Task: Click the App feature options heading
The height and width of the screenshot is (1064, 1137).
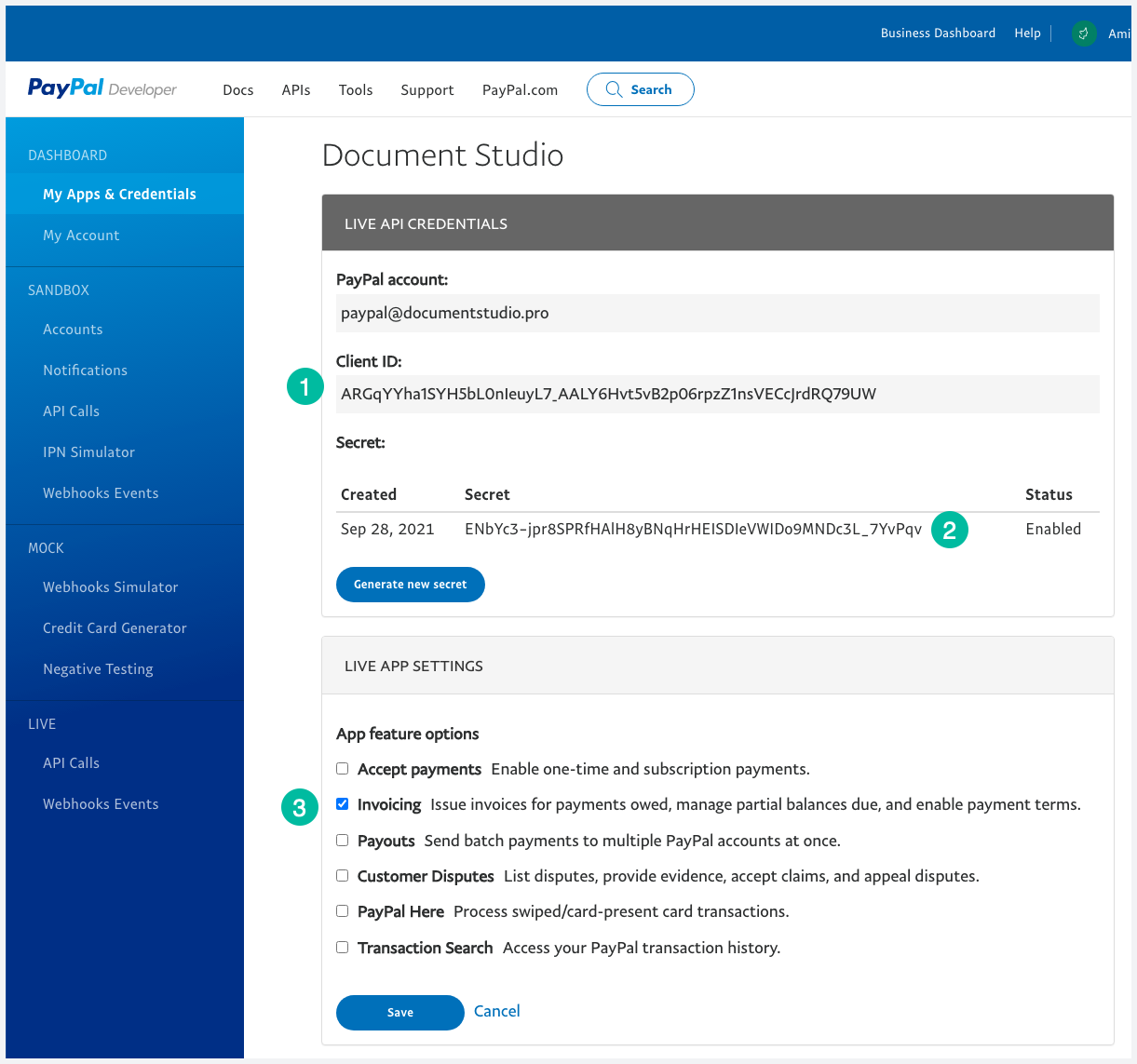Action: click(x=407, y=734)
